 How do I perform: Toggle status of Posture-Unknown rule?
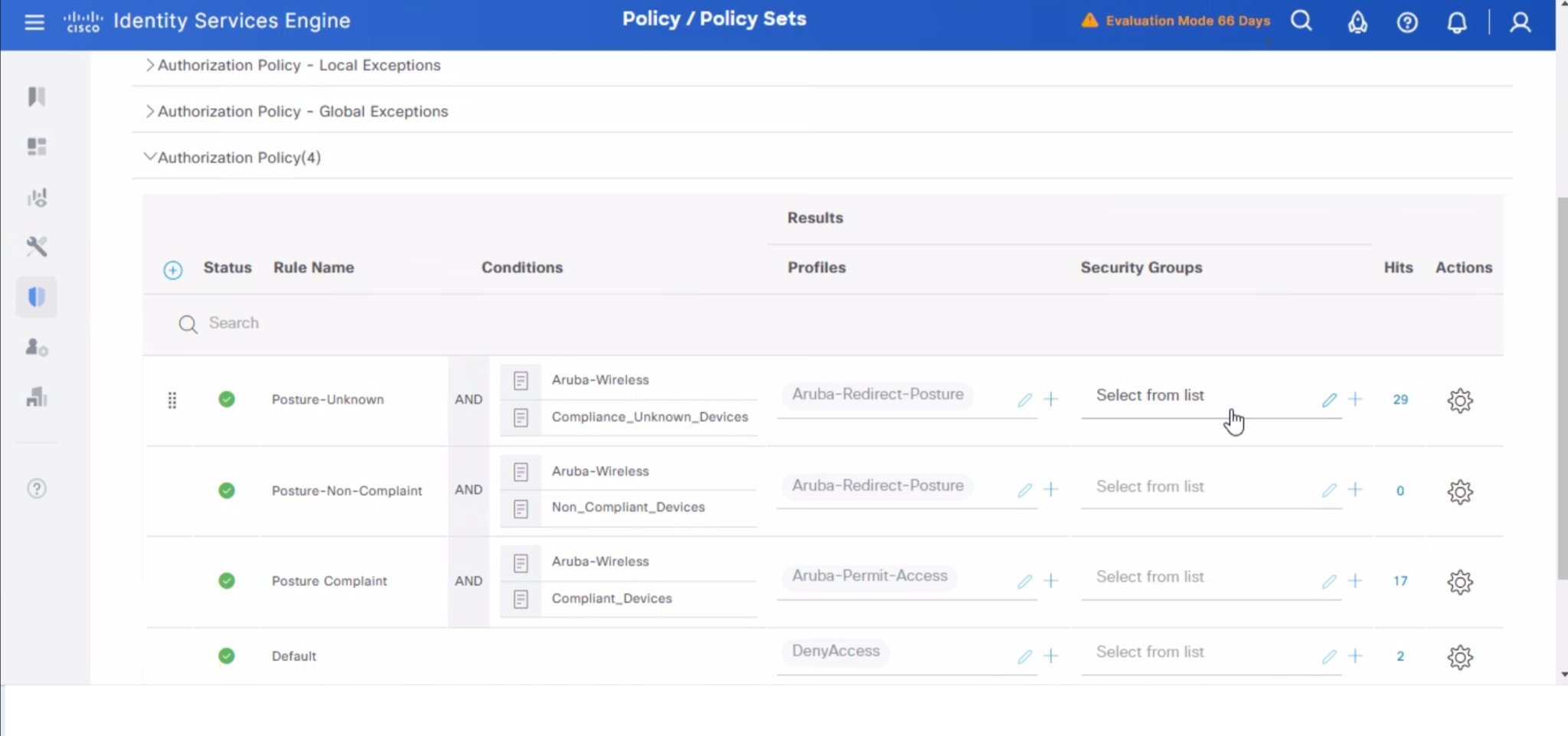tap(227, 399)
